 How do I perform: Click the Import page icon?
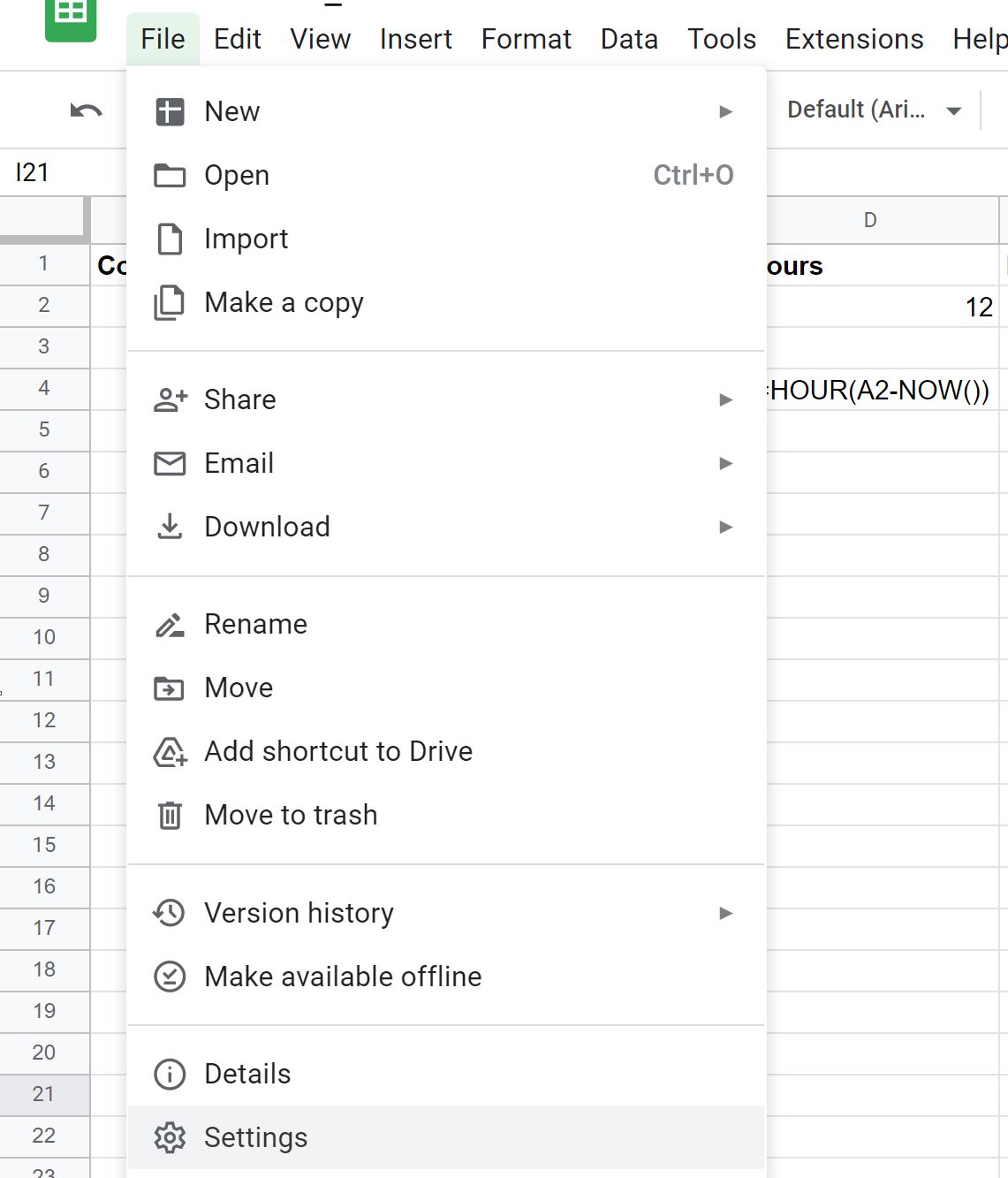170,238
